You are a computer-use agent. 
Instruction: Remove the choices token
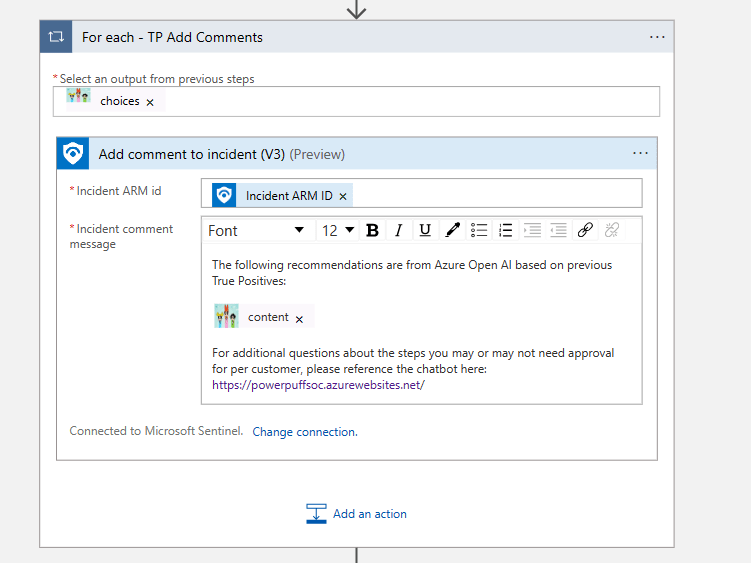(150, 102)
